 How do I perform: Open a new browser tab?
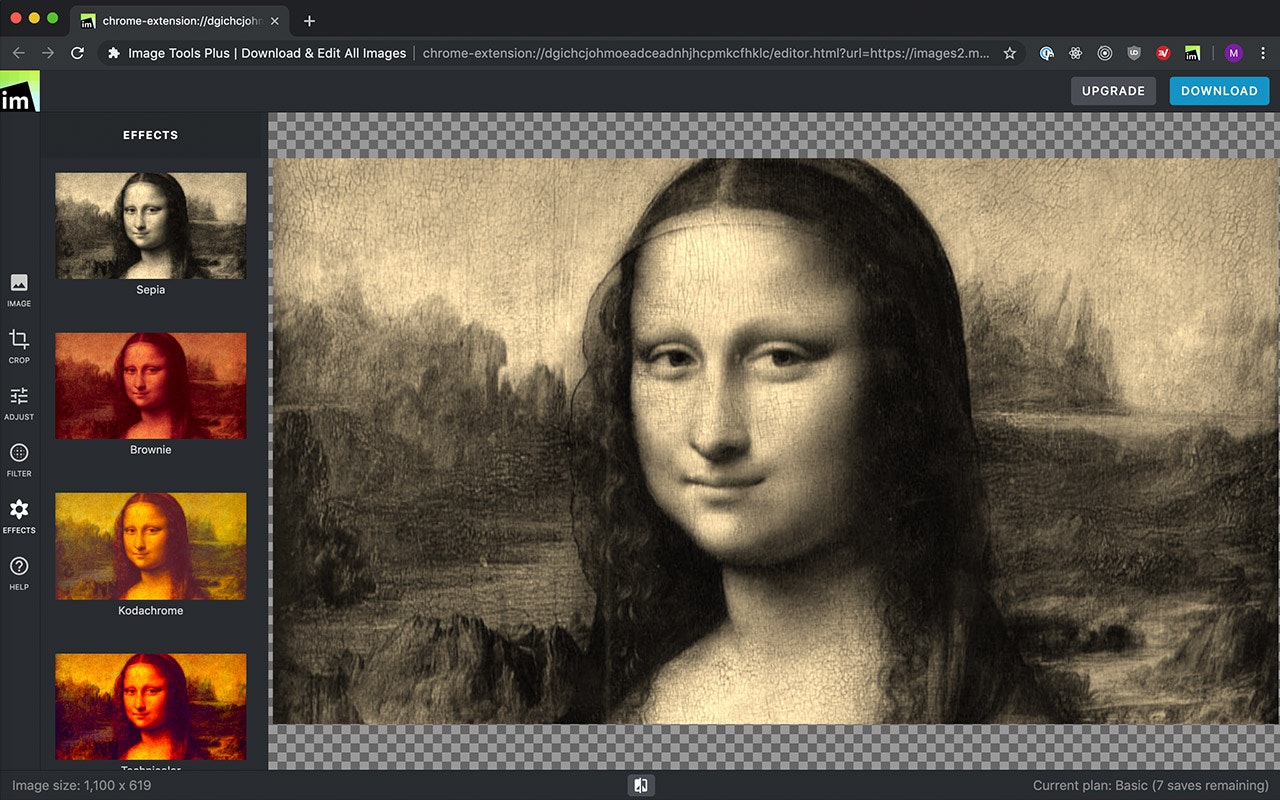pos(309,21)
